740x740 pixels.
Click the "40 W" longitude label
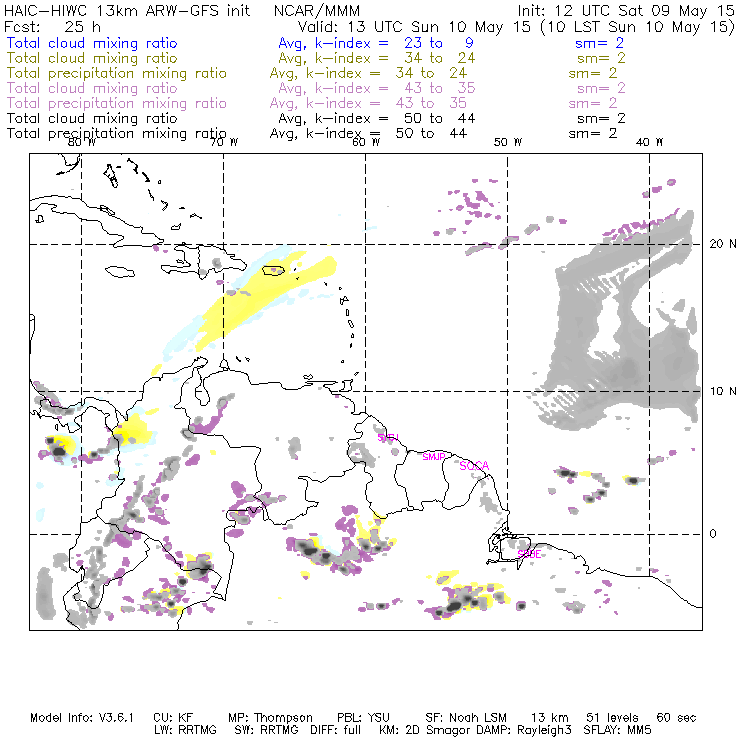click(x=649, y=142)
